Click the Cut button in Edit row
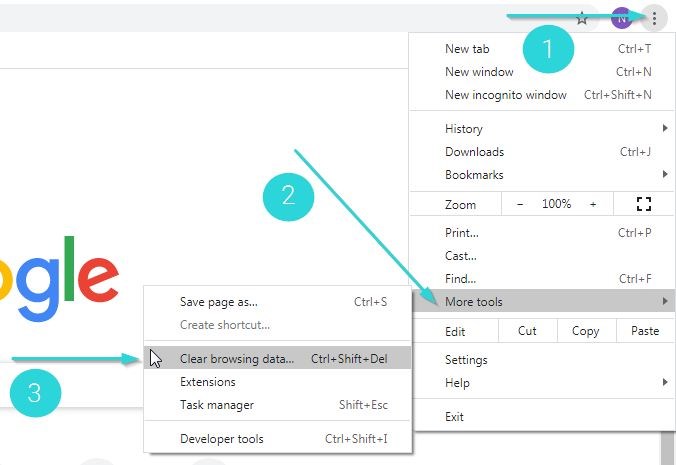Image resolution: width=676 pixels, height=465 pixels. coord(527,331)
